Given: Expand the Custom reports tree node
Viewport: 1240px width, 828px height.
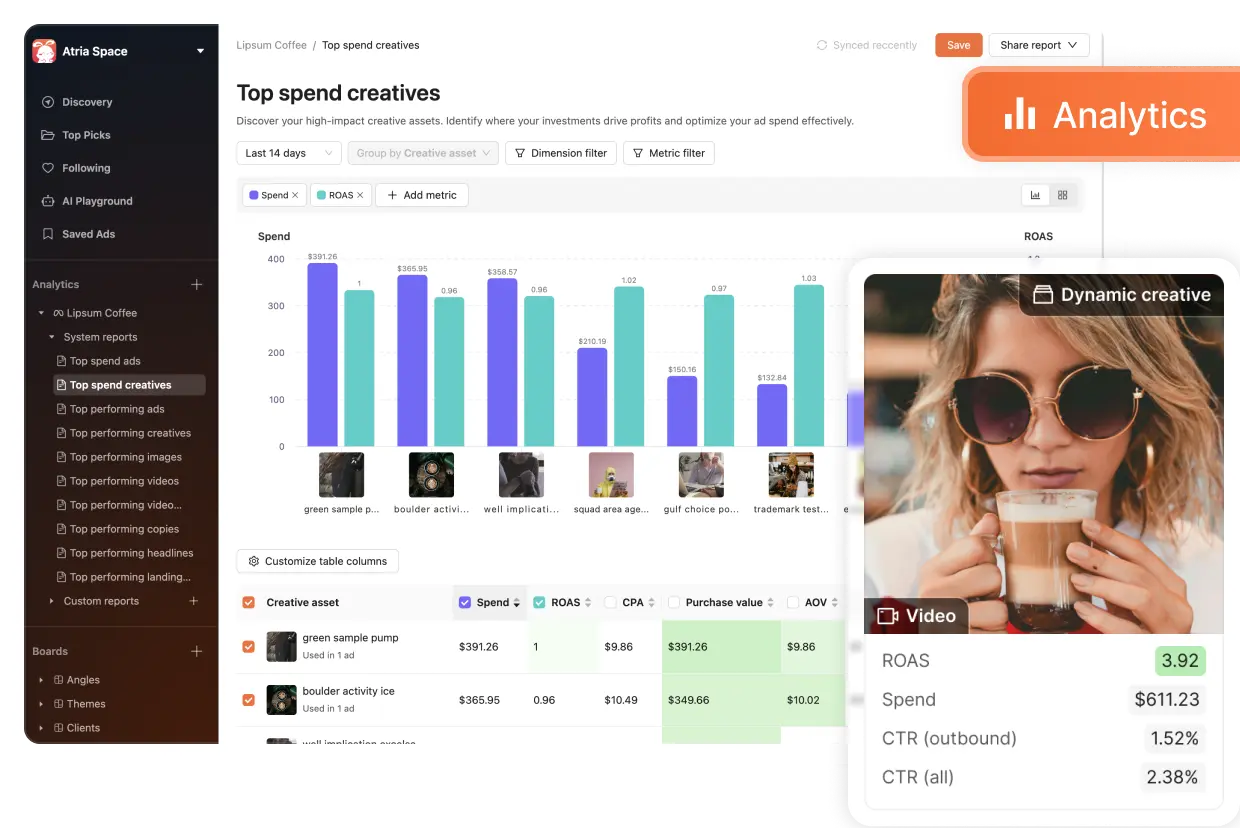Looking at the screenshot, I should tap(52, 601).
